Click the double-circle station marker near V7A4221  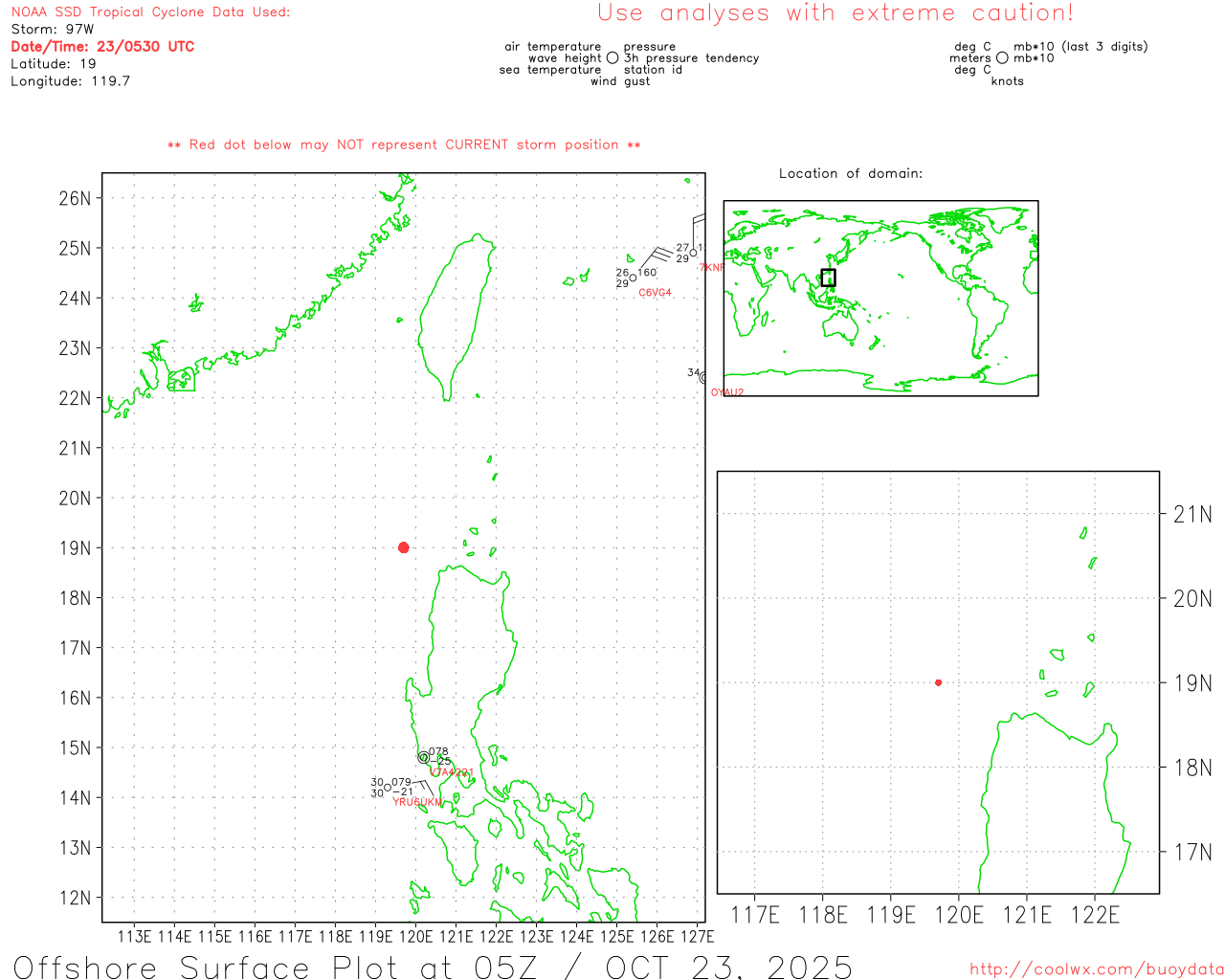[x=424, y=757]
